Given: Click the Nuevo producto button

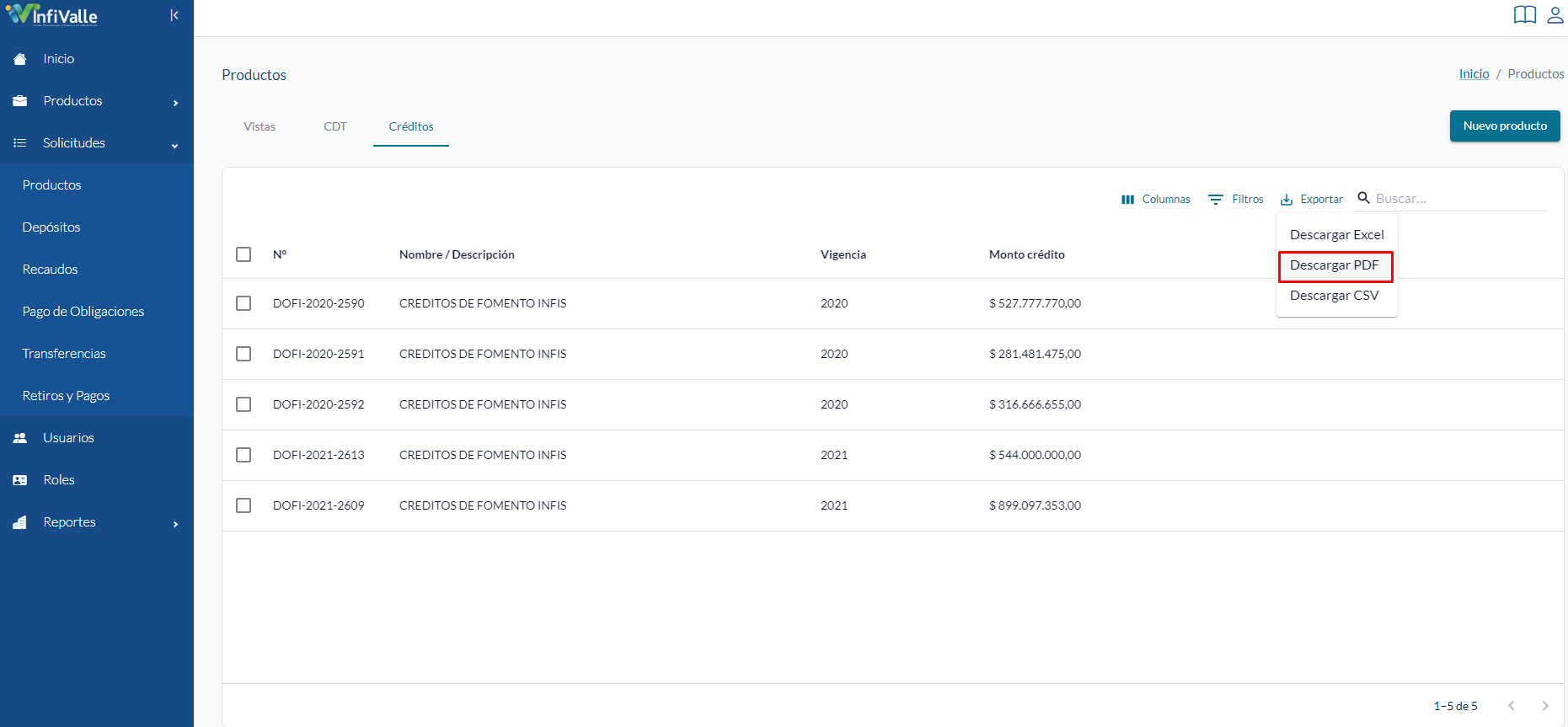Looking at the screenshot, I should click(1505, 126).
